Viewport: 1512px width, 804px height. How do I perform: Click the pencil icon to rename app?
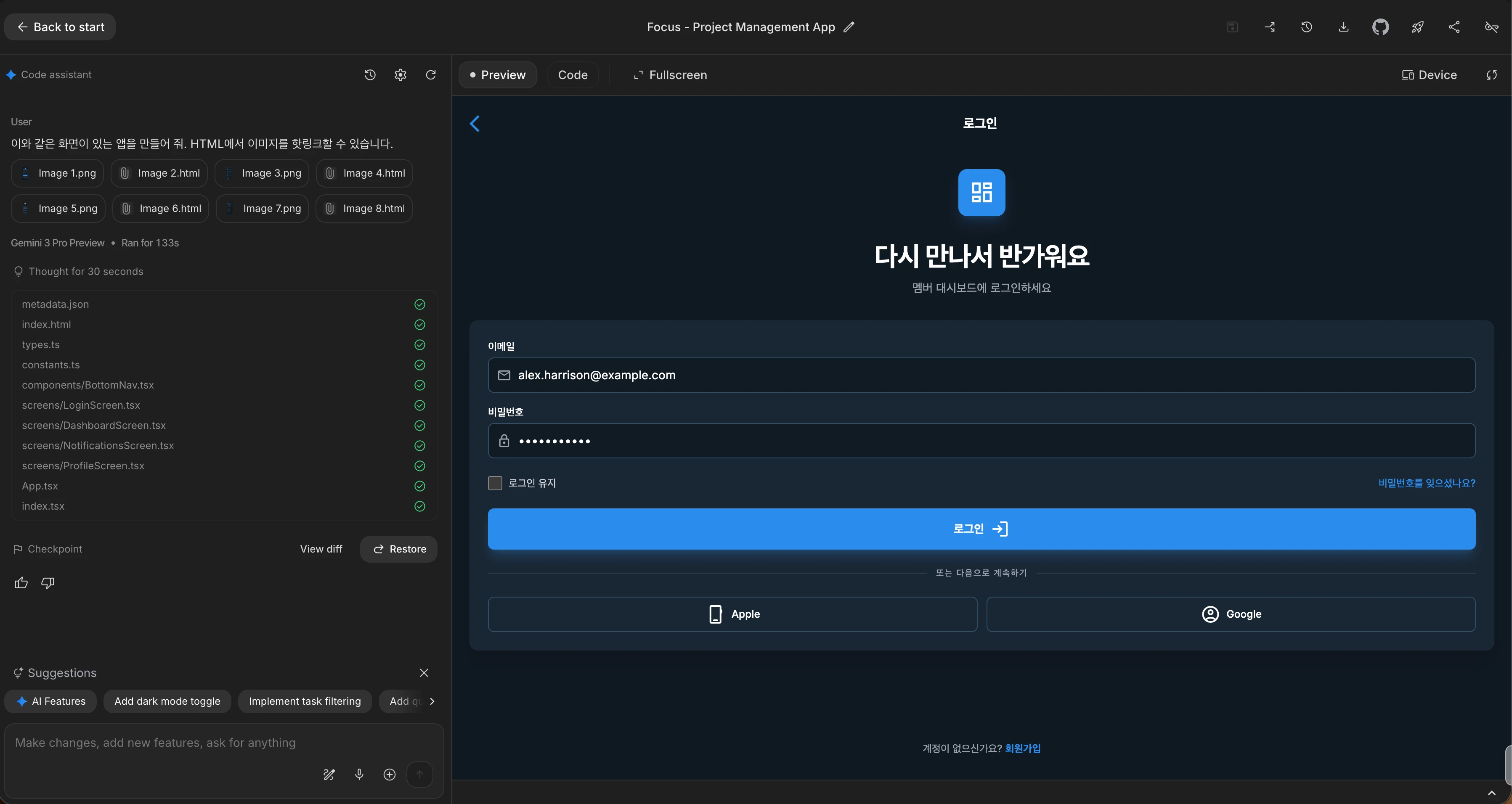coord(849,27)
